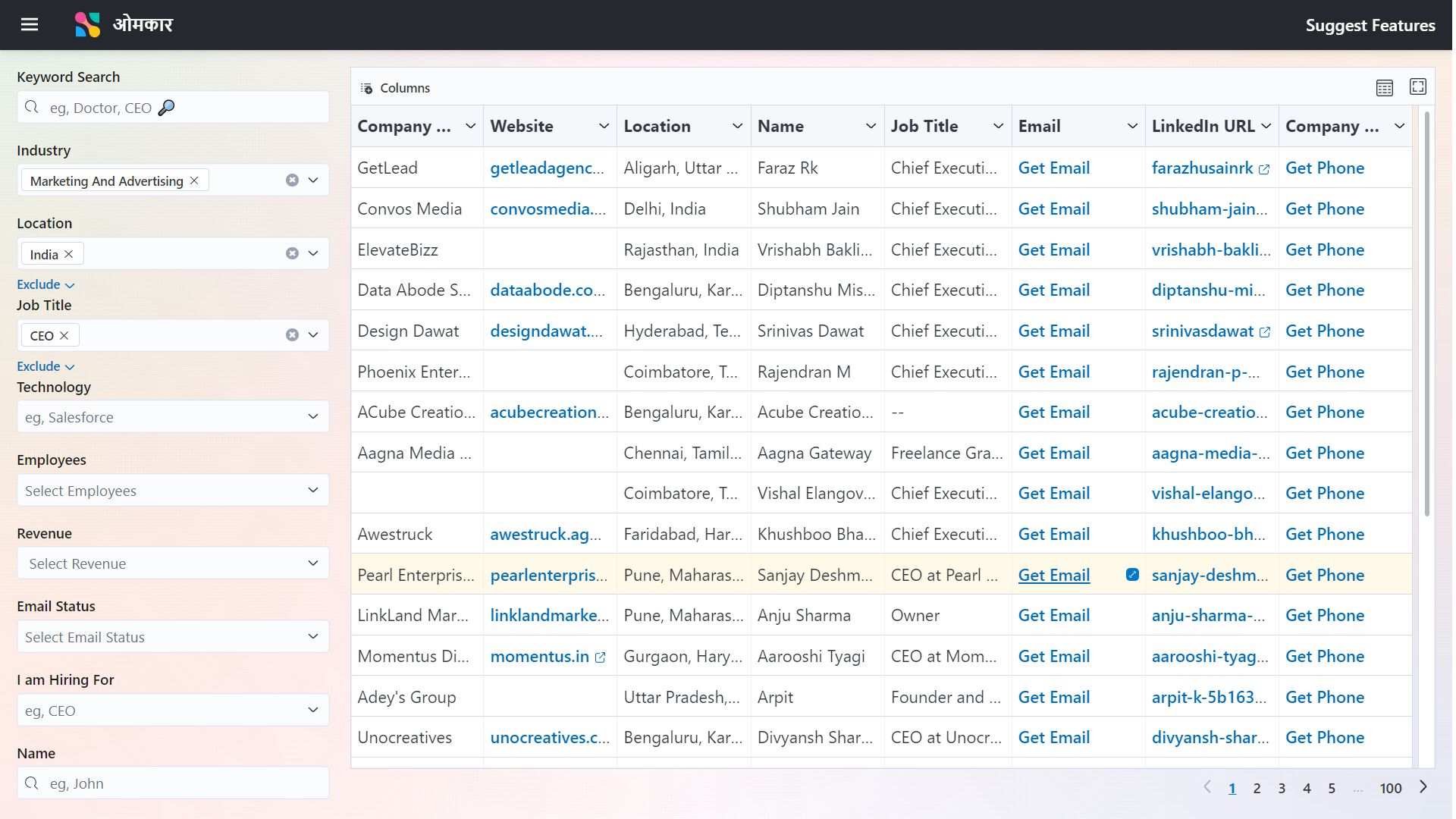Click Get Email for Faraz Rk

pos(1053,168)
